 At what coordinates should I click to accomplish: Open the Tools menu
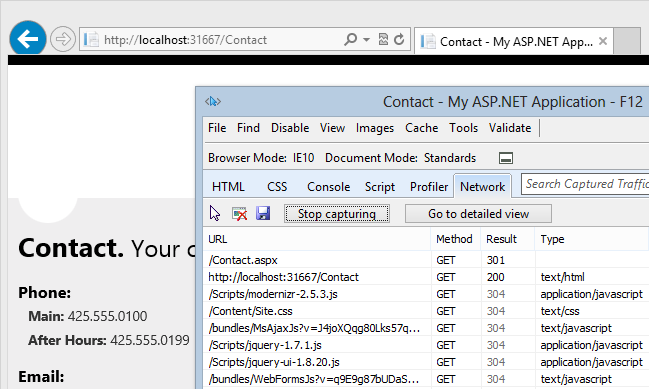(464, 128)
